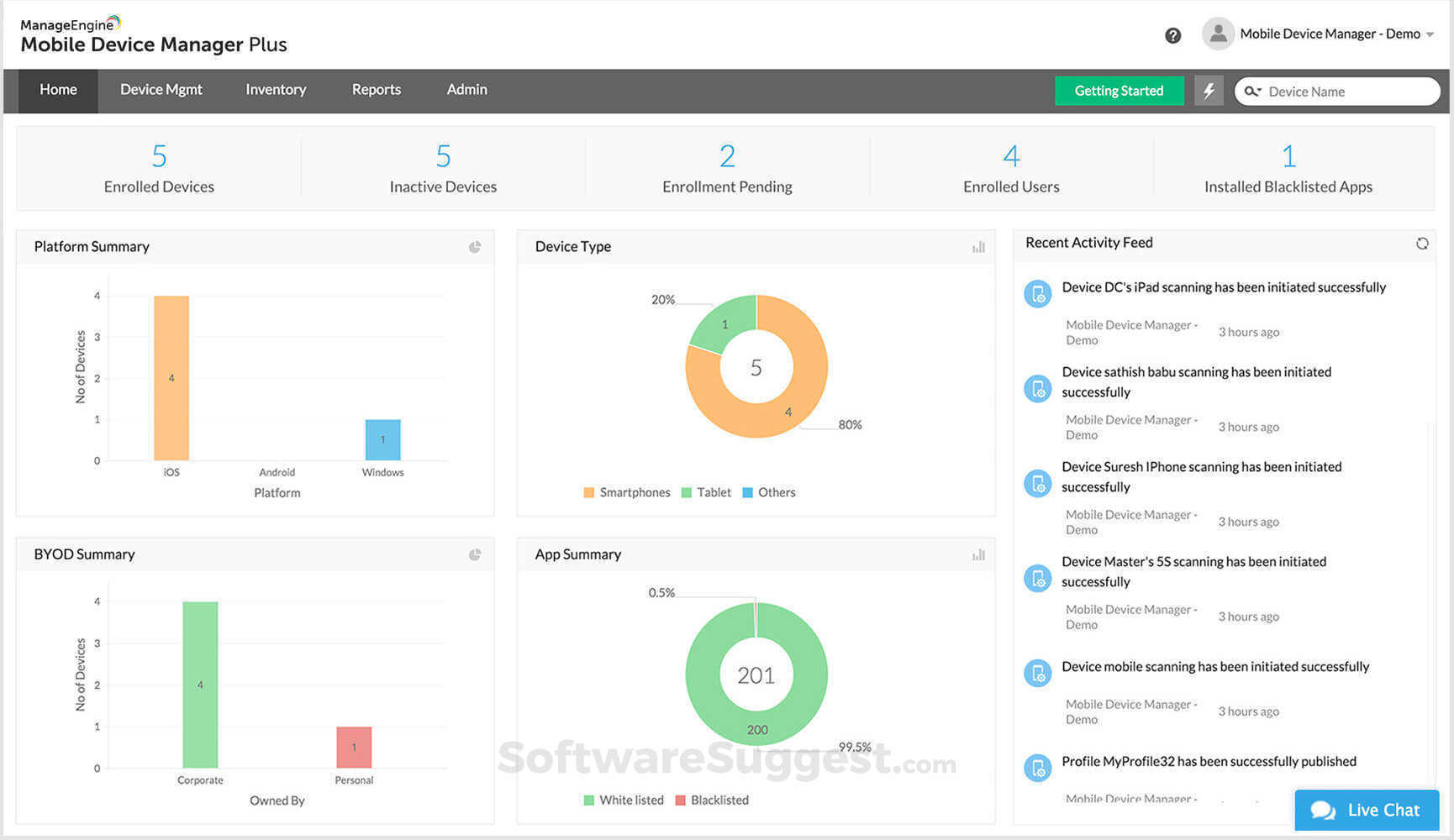
Task: Open the Inventory menu
Action: 276,90
